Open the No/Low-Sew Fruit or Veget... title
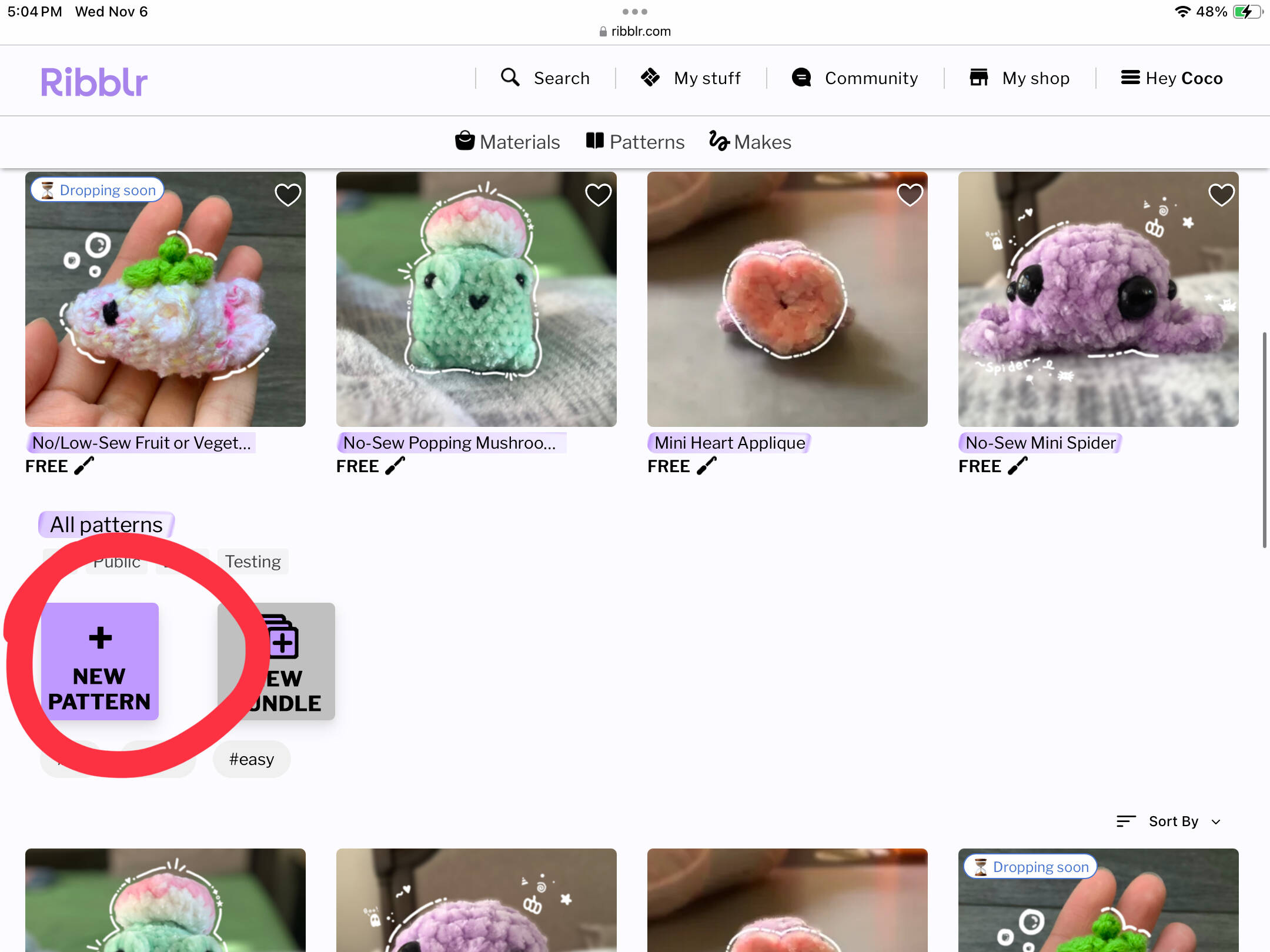1270x952 pixels. (x=141, y=443)
